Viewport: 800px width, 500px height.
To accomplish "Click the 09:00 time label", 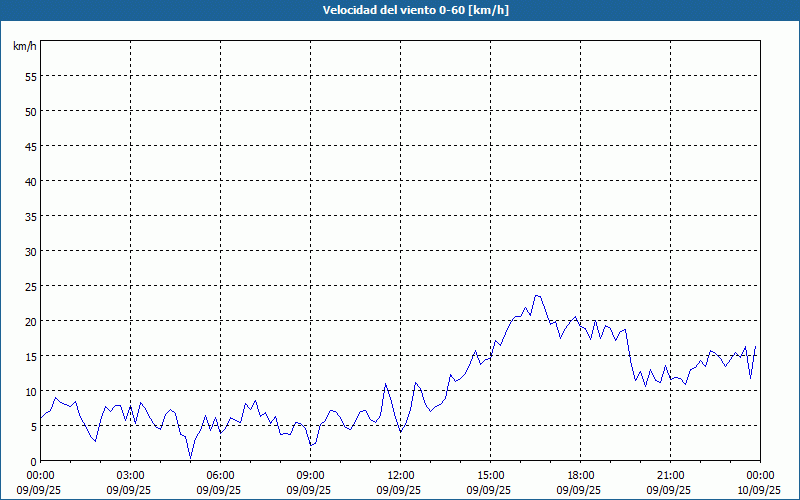I will 310,475.
